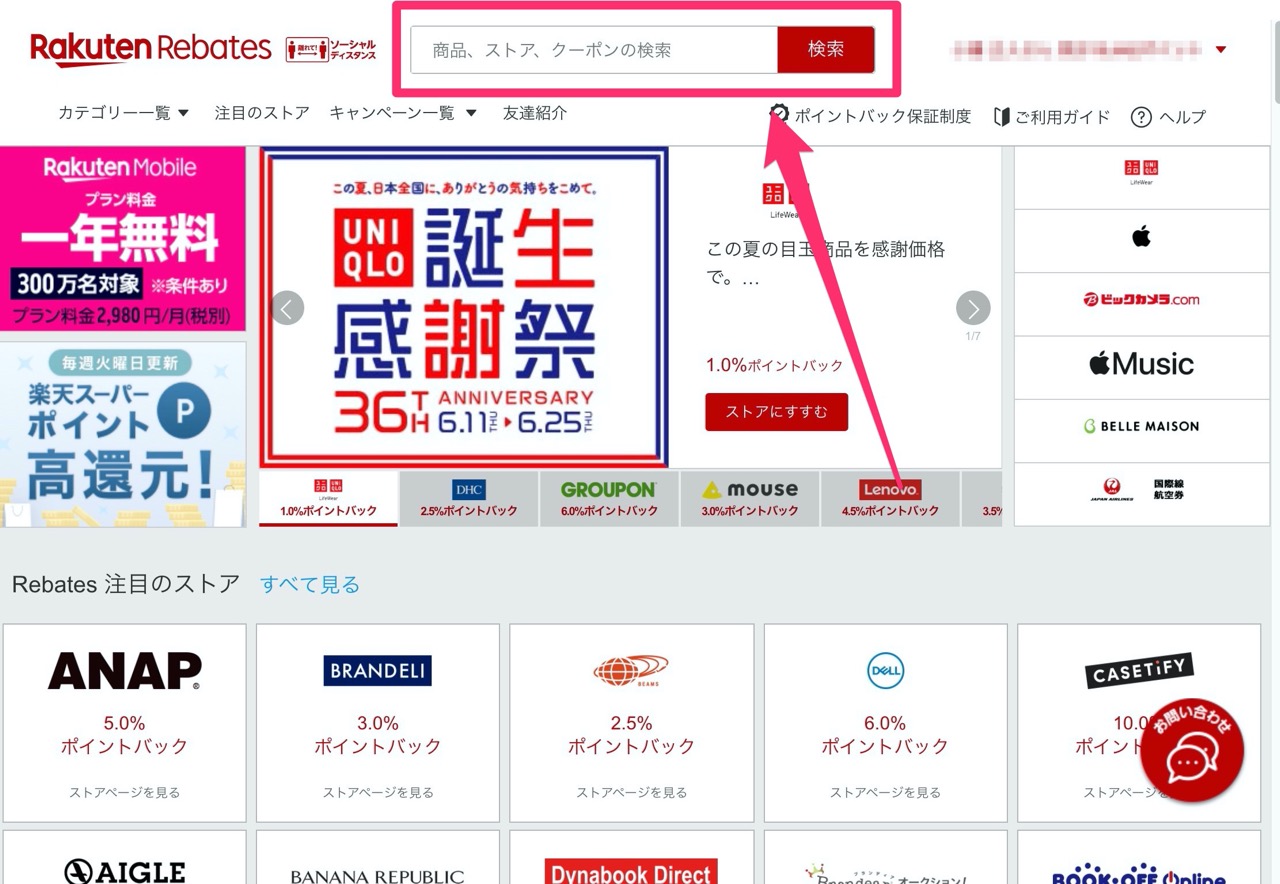Go to previous carousel slide

[x=287, y=308]
